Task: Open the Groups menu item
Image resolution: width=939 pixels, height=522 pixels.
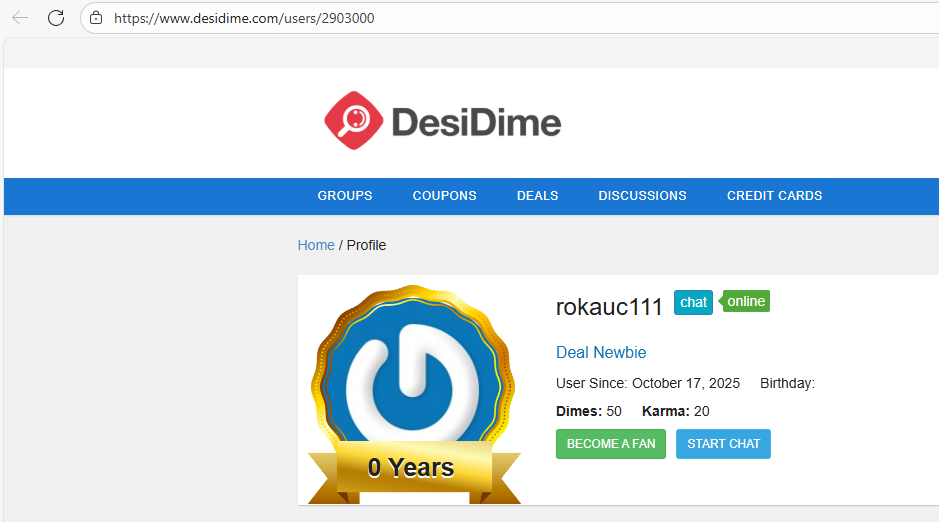Action: point(345,196)
